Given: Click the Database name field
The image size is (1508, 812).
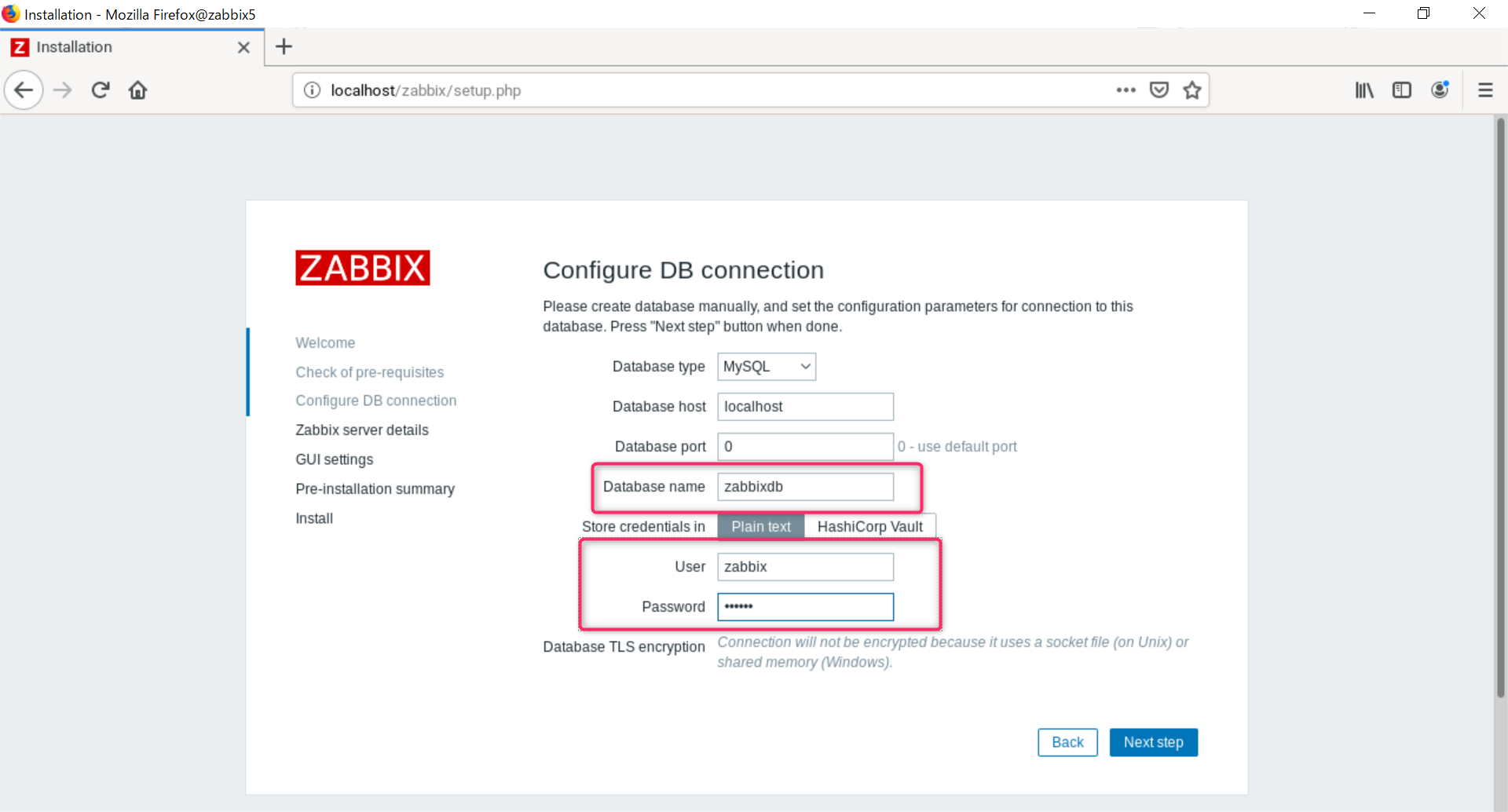Looking at the screenshot, I should pos(805,487).
